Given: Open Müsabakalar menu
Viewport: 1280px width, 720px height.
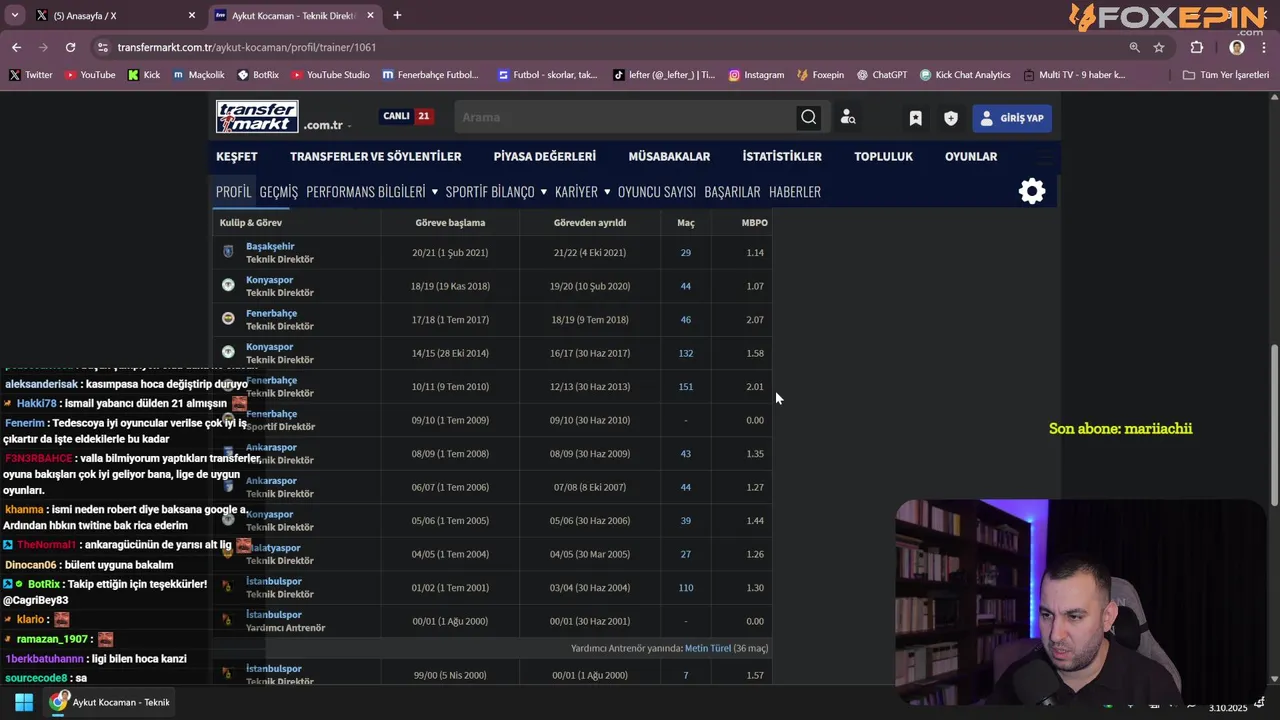Looking at the screenshot, I should [x=669, y=156].
